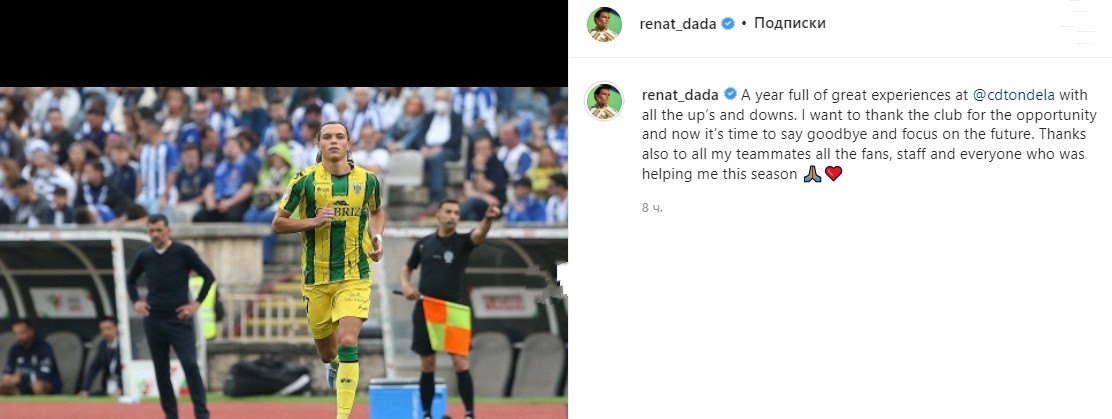Click the coach standing in dark clothing

pos(170,316)
